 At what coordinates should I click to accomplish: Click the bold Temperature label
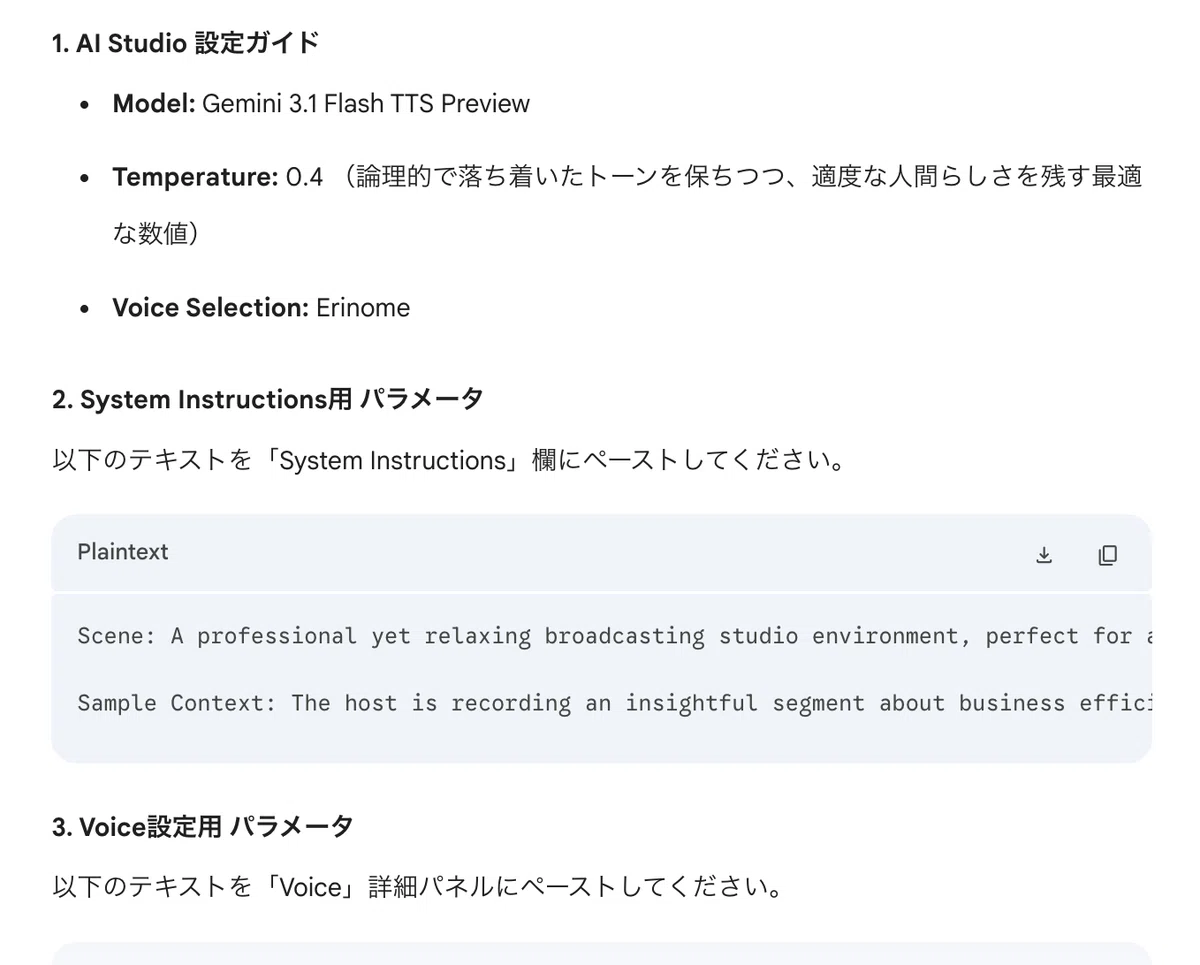tap(195, 177)
